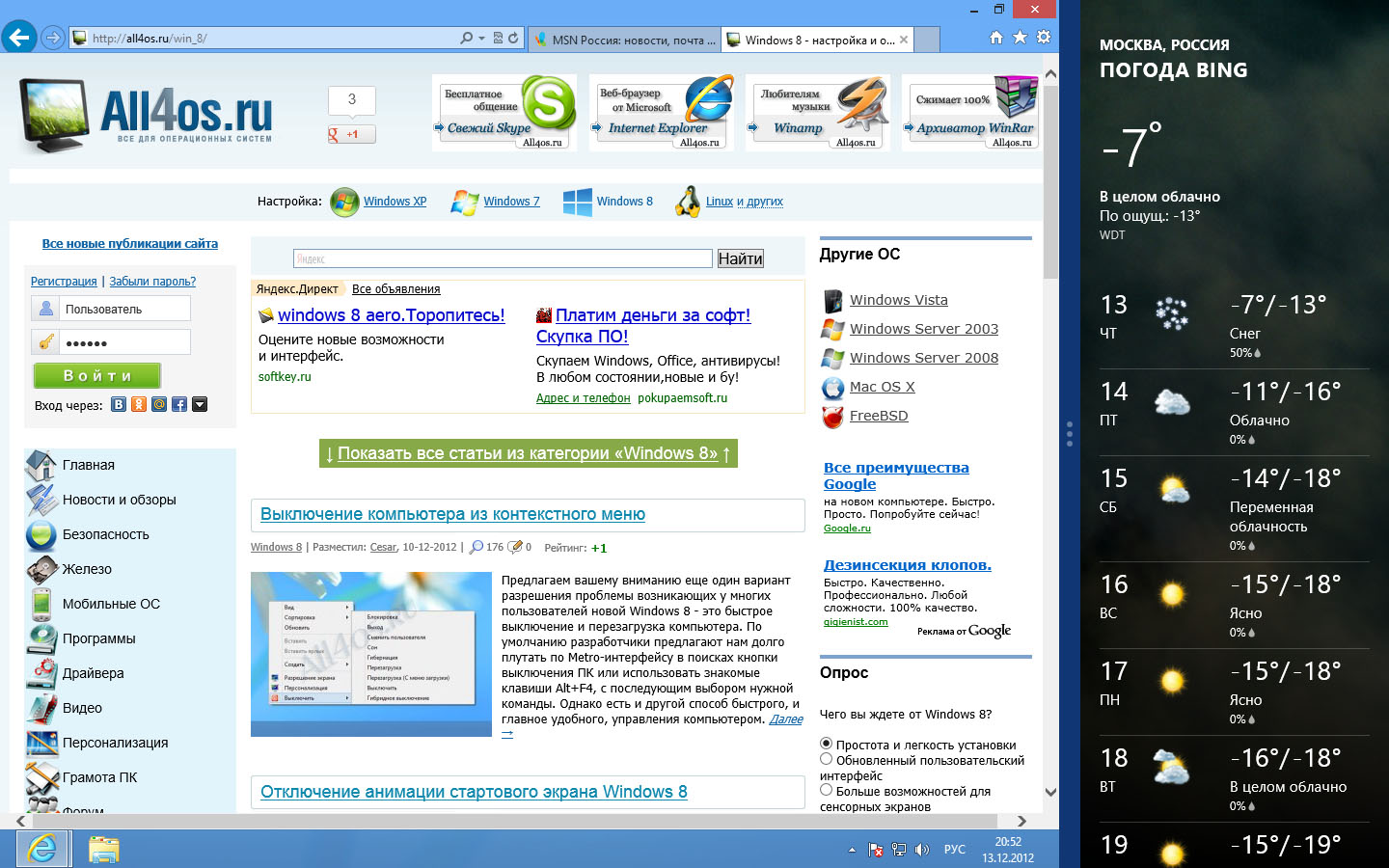This screenshot has width=1389, height=868.
Task: Select Простота и легкость установки option
Action: pos(826,744)
